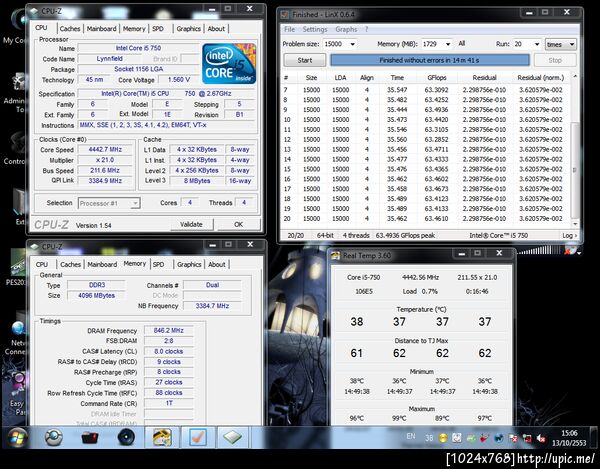The image size is (600, 469).
Task: Select CPU tab in bottom CPU-Z window
Action: tap(42, 264)
